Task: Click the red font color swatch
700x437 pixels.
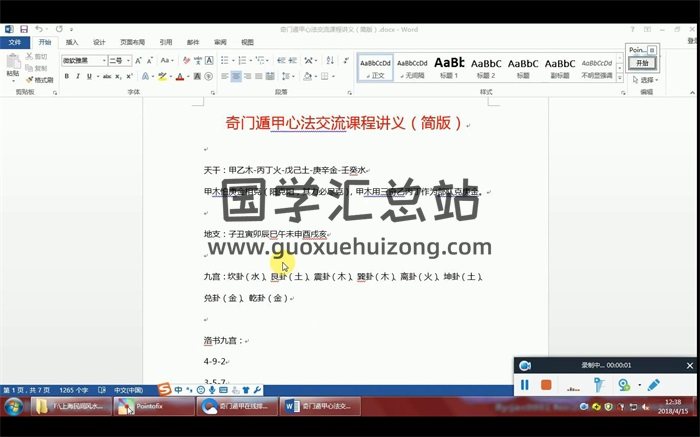Action: 180,77
